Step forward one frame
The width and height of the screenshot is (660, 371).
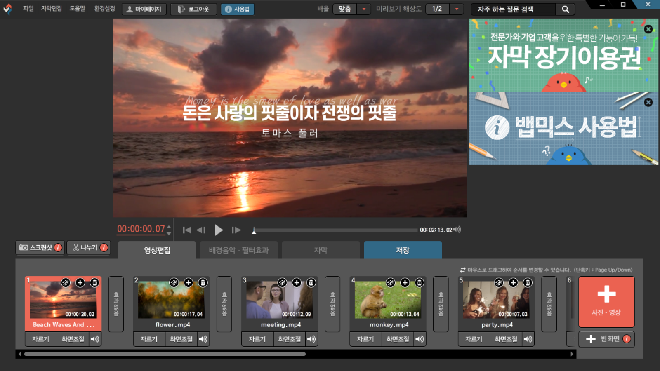[236, 230]
